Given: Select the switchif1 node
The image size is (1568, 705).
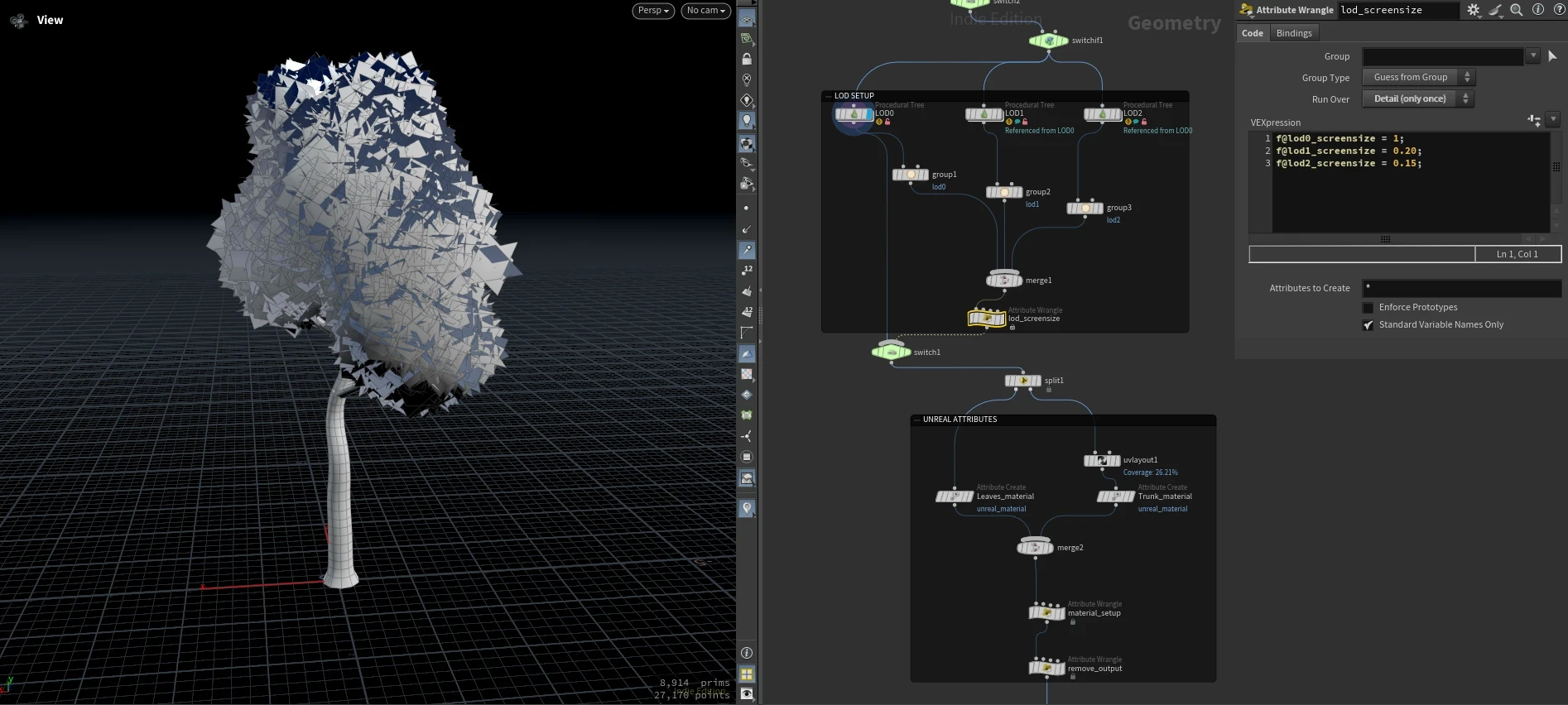Looking at the screenshot, I should pos(1049,40).
